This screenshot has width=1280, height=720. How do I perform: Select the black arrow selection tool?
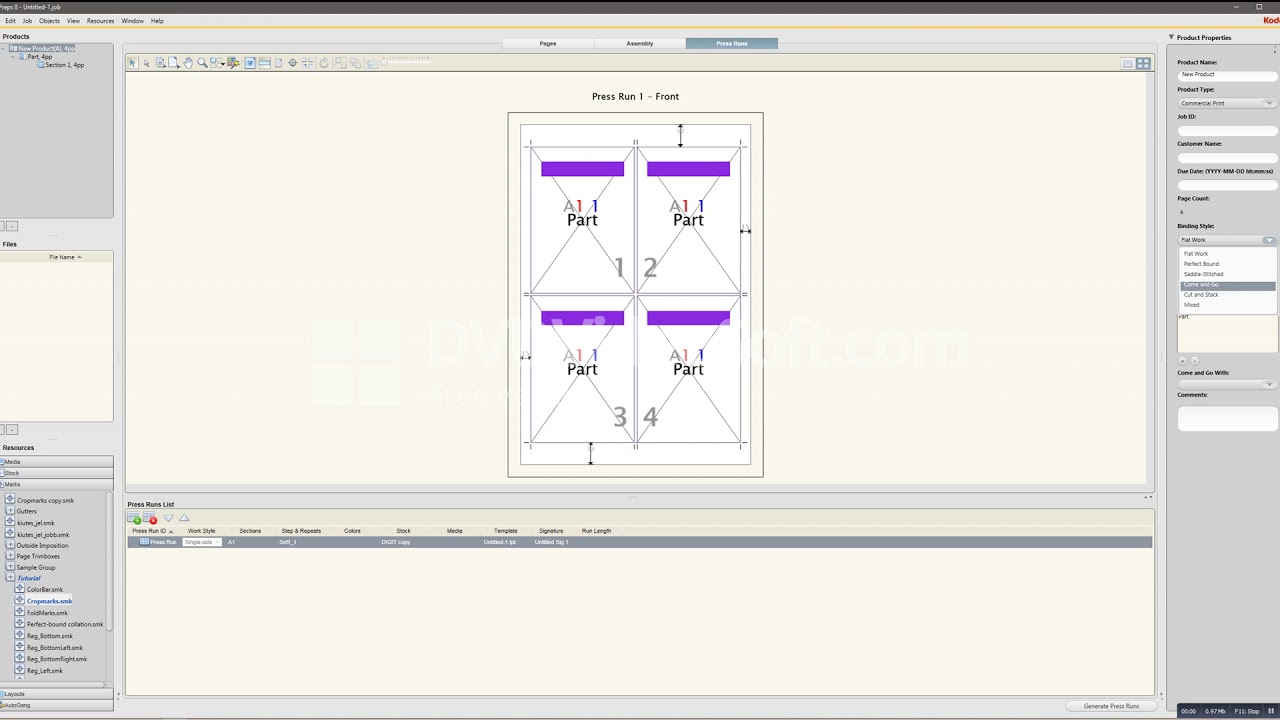(x=132, y=63)
